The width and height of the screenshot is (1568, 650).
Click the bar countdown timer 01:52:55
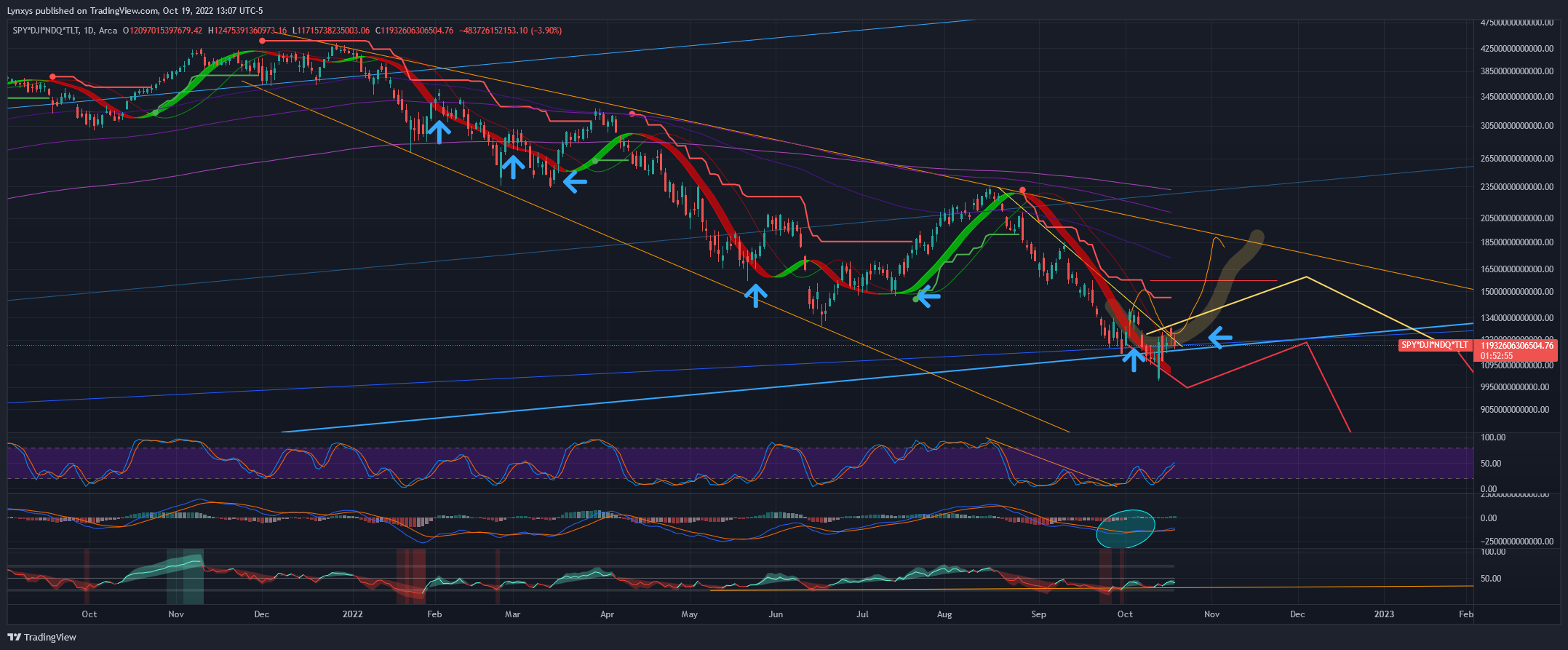pos(1497,356)
